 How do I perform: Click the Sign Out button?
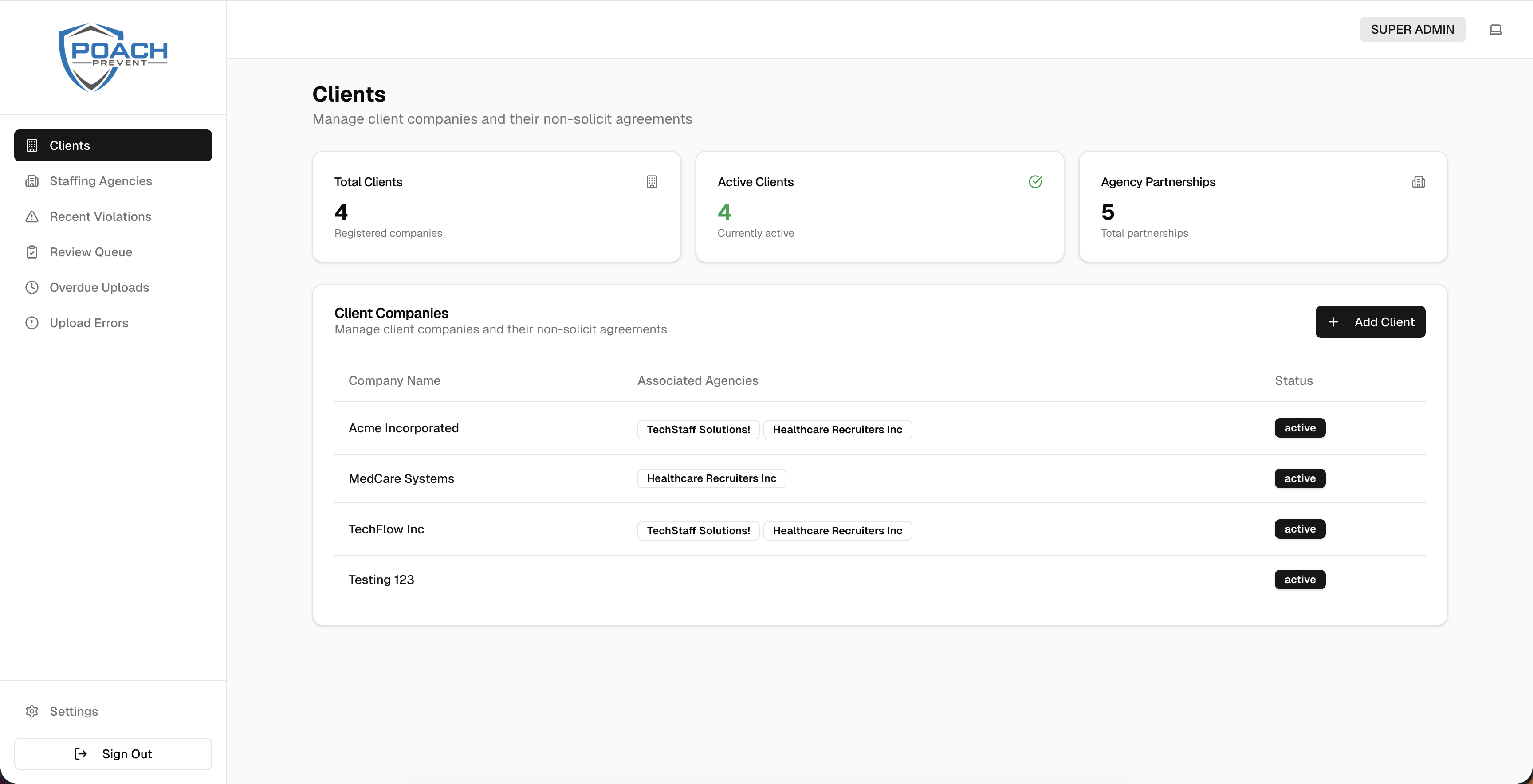click(113, 754)
